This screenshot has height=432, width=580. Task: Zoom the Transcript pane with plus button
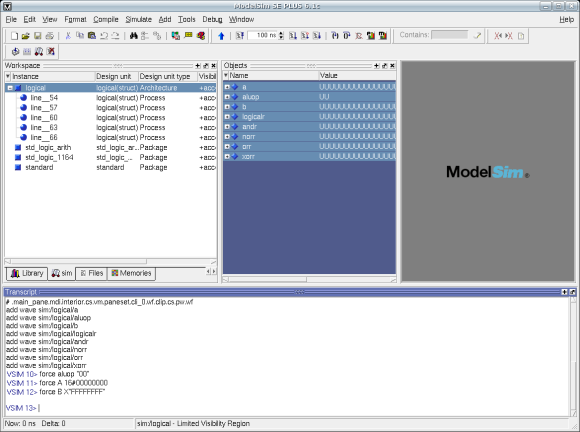coord(564,292)
